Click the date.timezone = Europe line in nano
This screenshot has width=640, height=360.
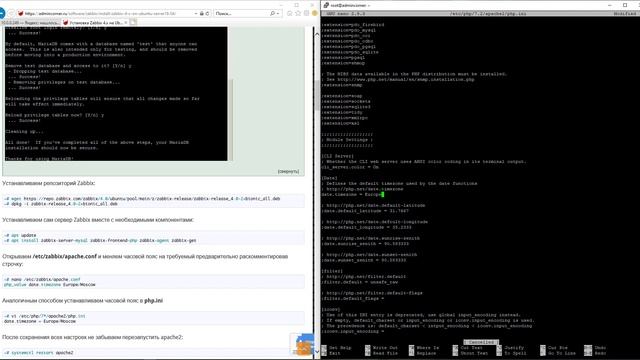pyautogui.click(x=352, y=195)
